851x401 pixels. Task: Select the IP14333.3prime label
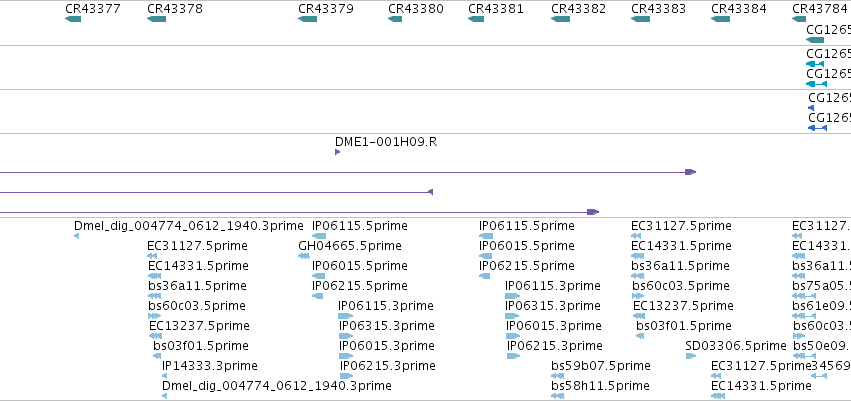click(x=210, y=366)
